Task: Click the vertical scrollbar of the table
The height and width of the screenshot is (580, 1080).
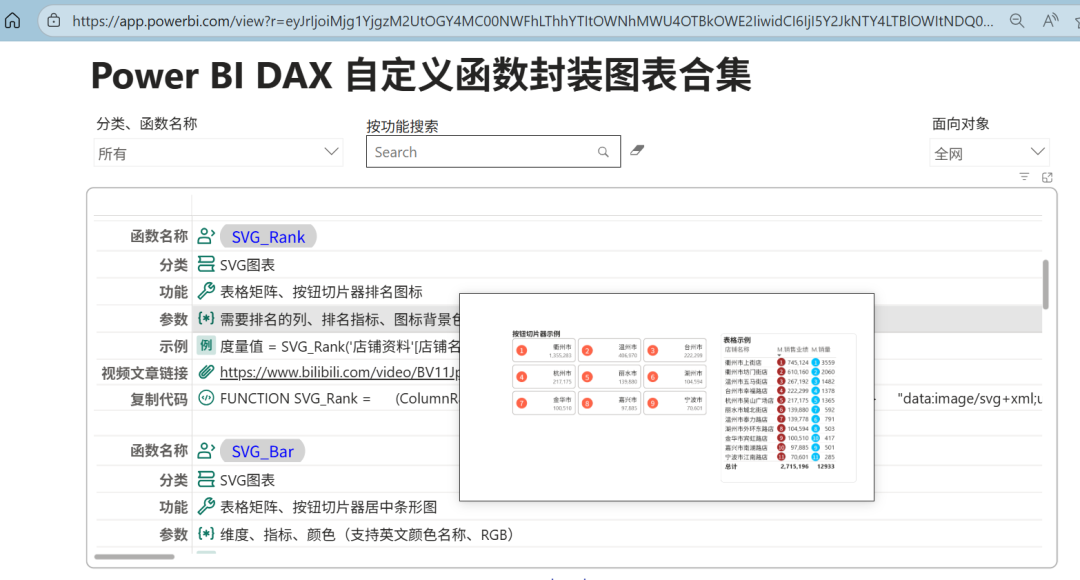Action: click(1046, 284)
